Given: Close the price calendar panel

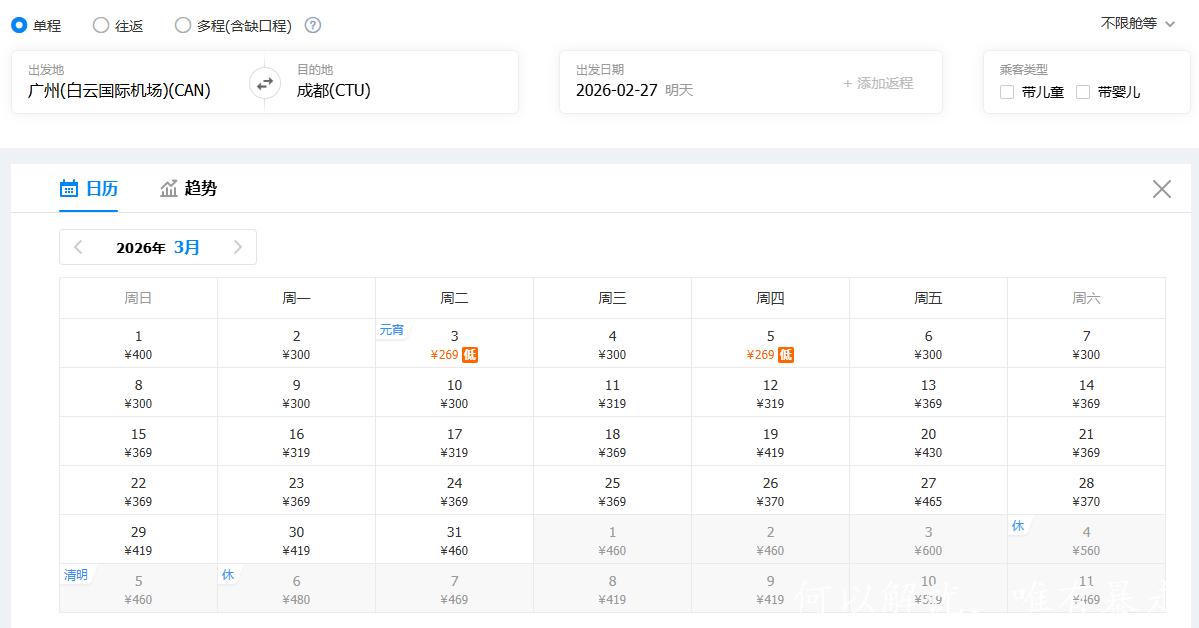Looking at the screenshot, I should click(1161, 189).
